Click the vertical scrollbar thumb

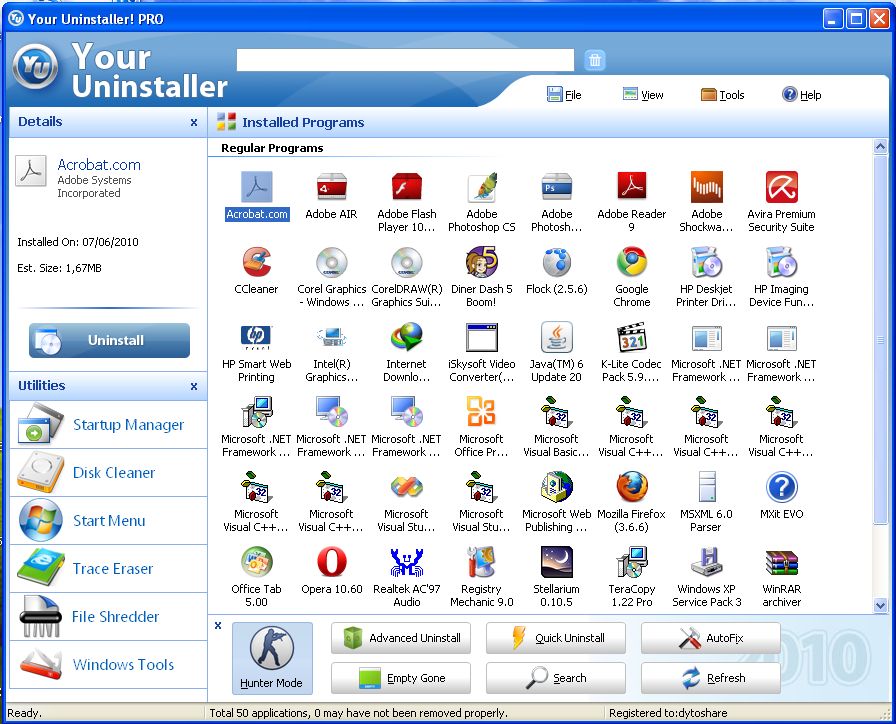(880, 339)
